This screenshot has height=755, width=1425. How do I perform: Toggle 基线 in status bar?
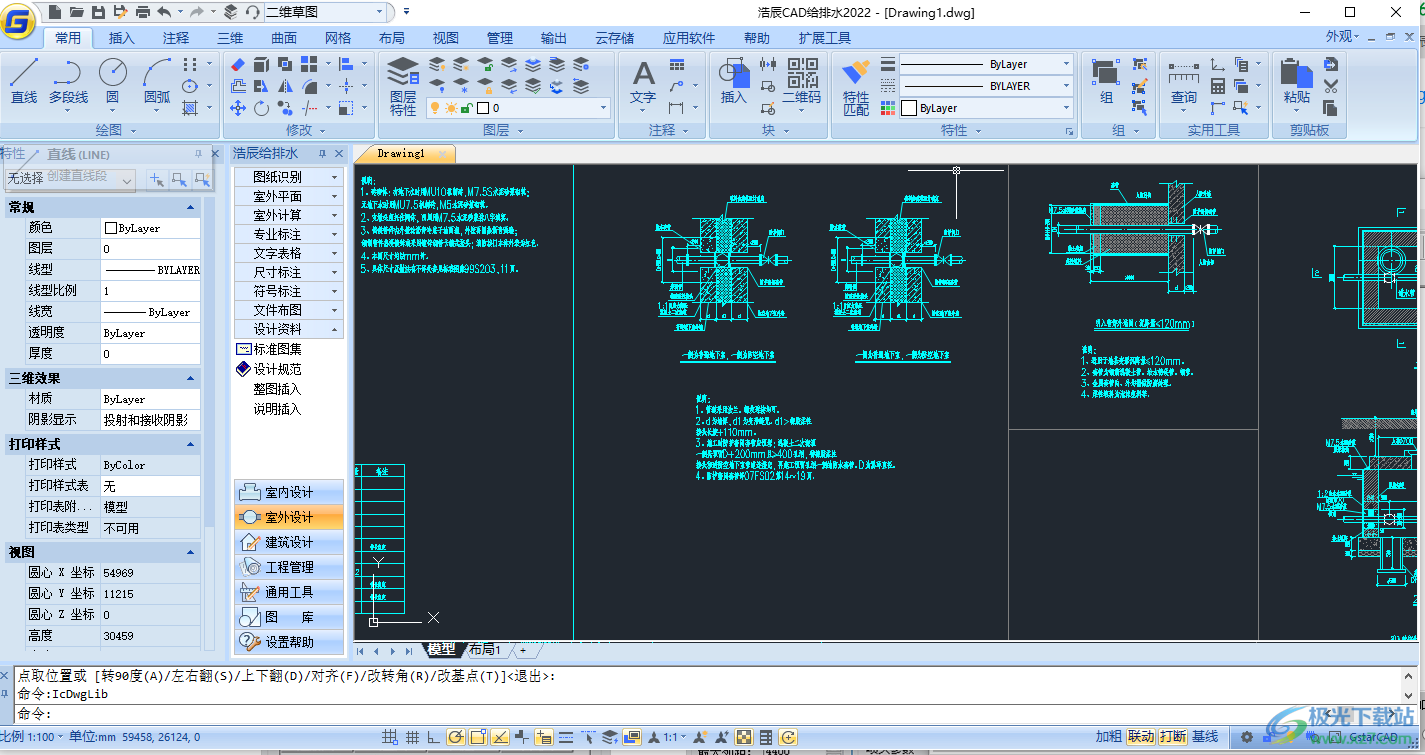pyautogui.click(x=1205, y=737)
